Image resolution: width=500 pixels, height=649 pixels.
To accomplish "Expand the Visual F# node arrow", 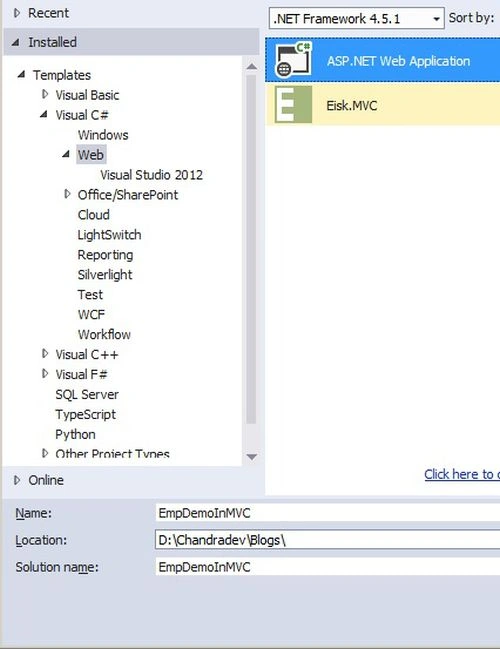I will (45, 374).
